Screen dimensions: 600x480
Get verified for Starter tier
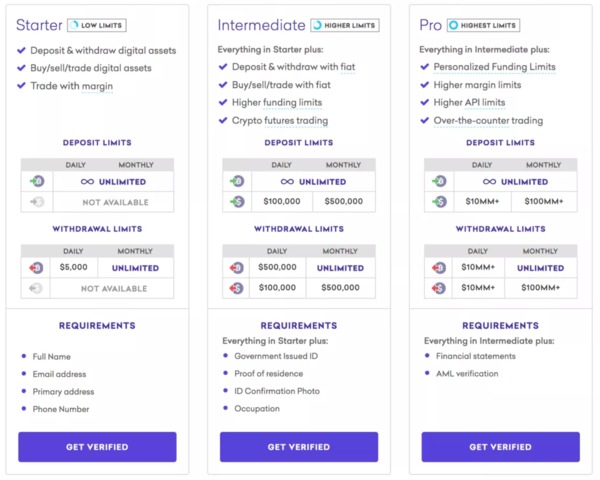[x=97, y=447]
